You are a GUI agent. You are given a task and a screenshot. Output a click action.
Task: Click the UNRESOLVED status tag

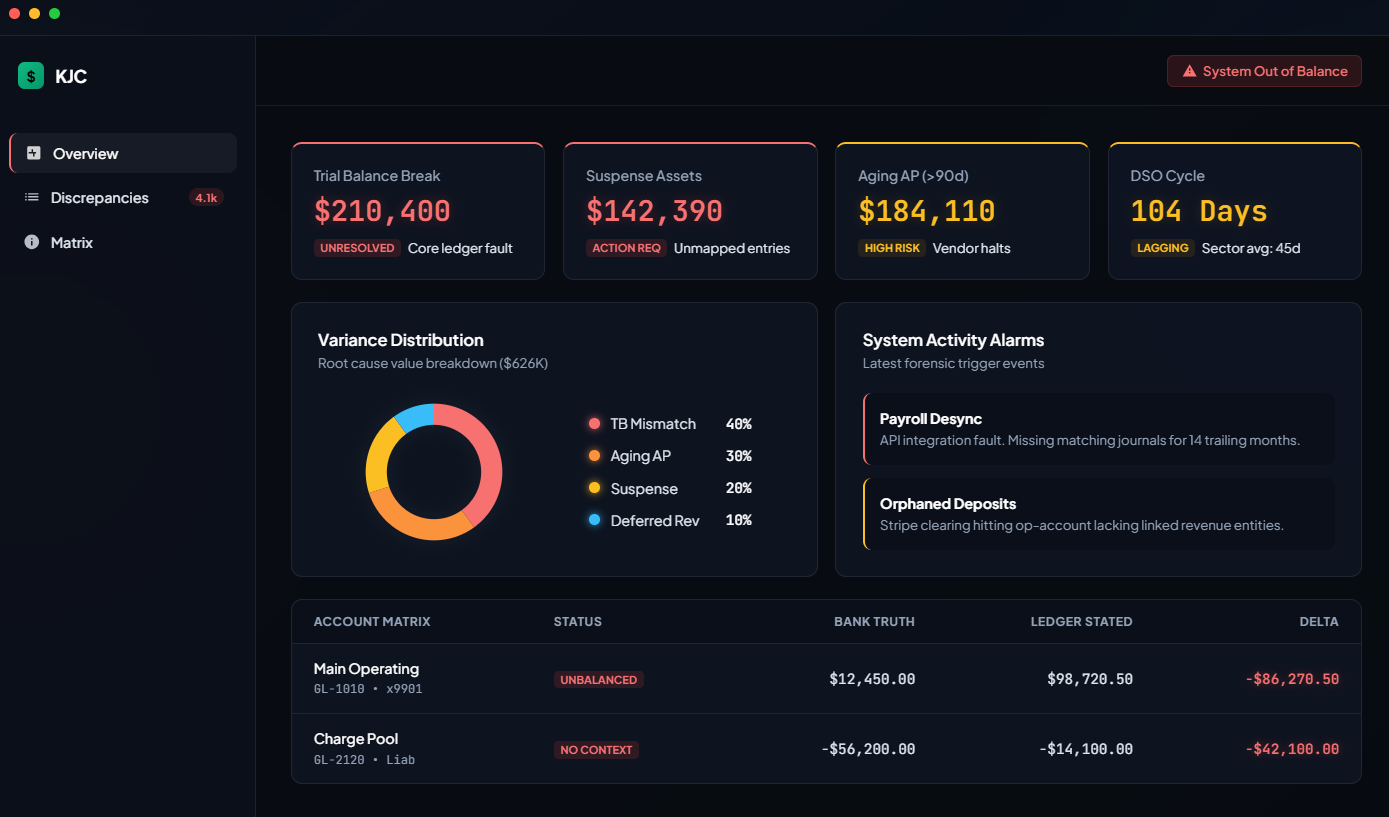[357, 248]
